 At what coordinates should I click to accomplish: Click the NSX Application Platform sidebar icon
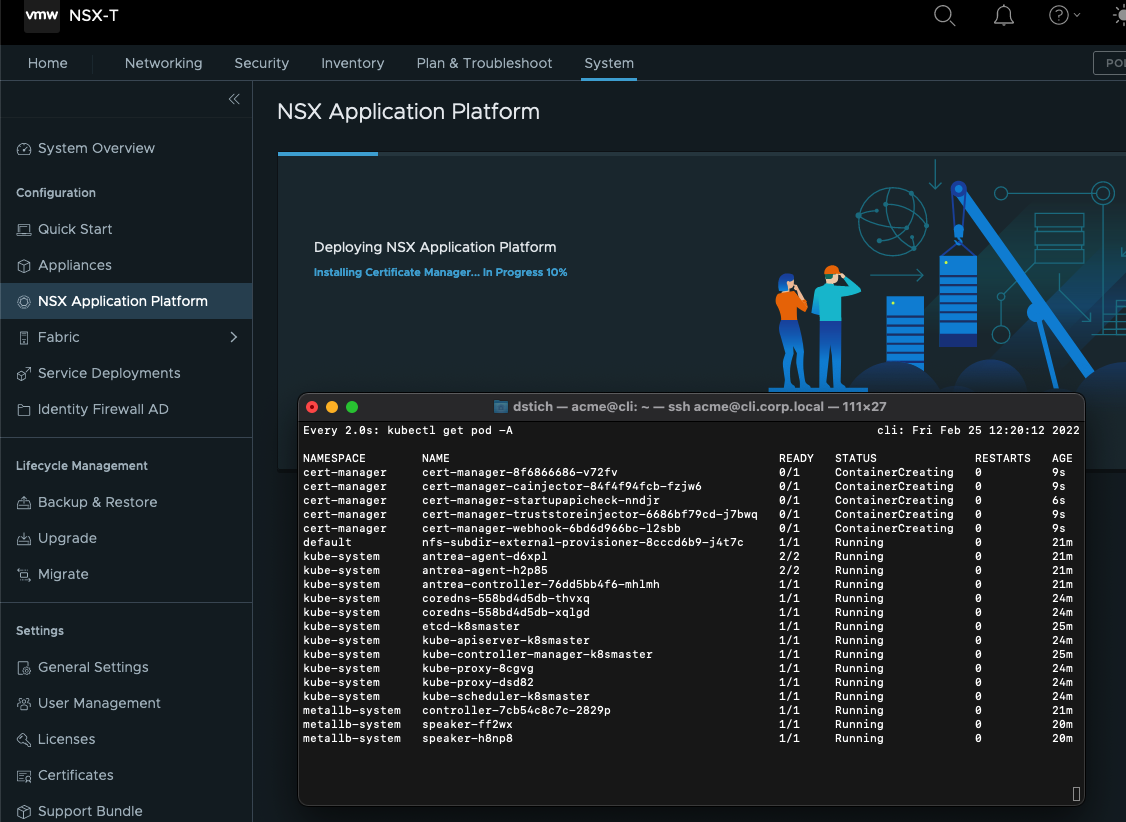24,302
